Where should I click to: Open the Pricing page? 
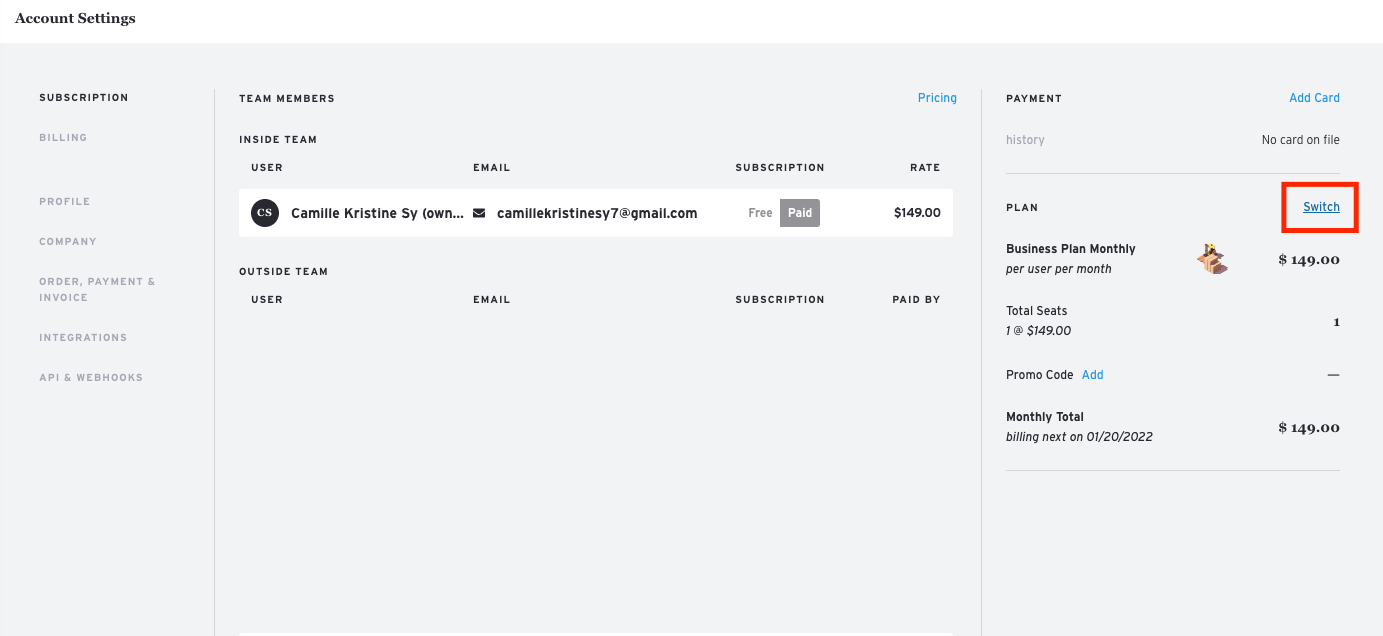coord(937,97)
